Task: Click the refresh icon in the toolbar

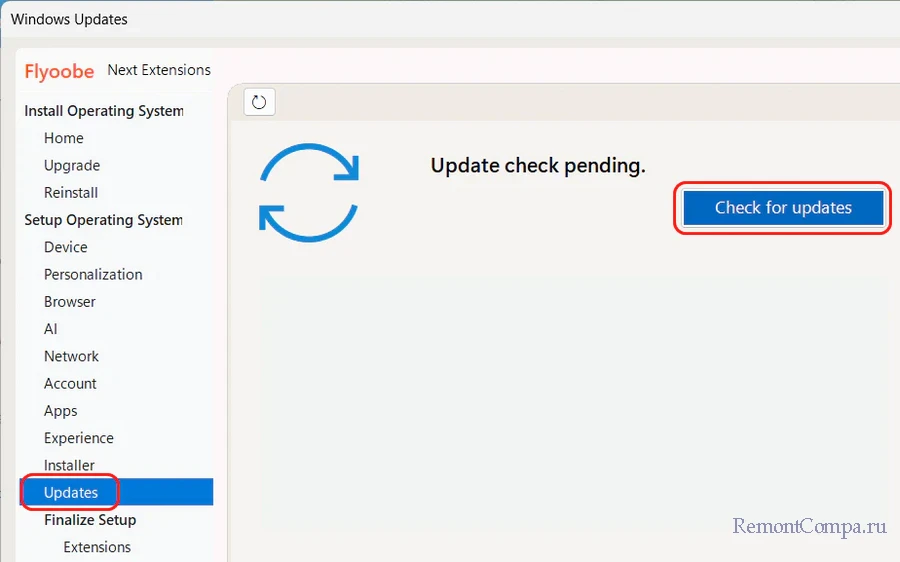Action: [x=259, y=101]
